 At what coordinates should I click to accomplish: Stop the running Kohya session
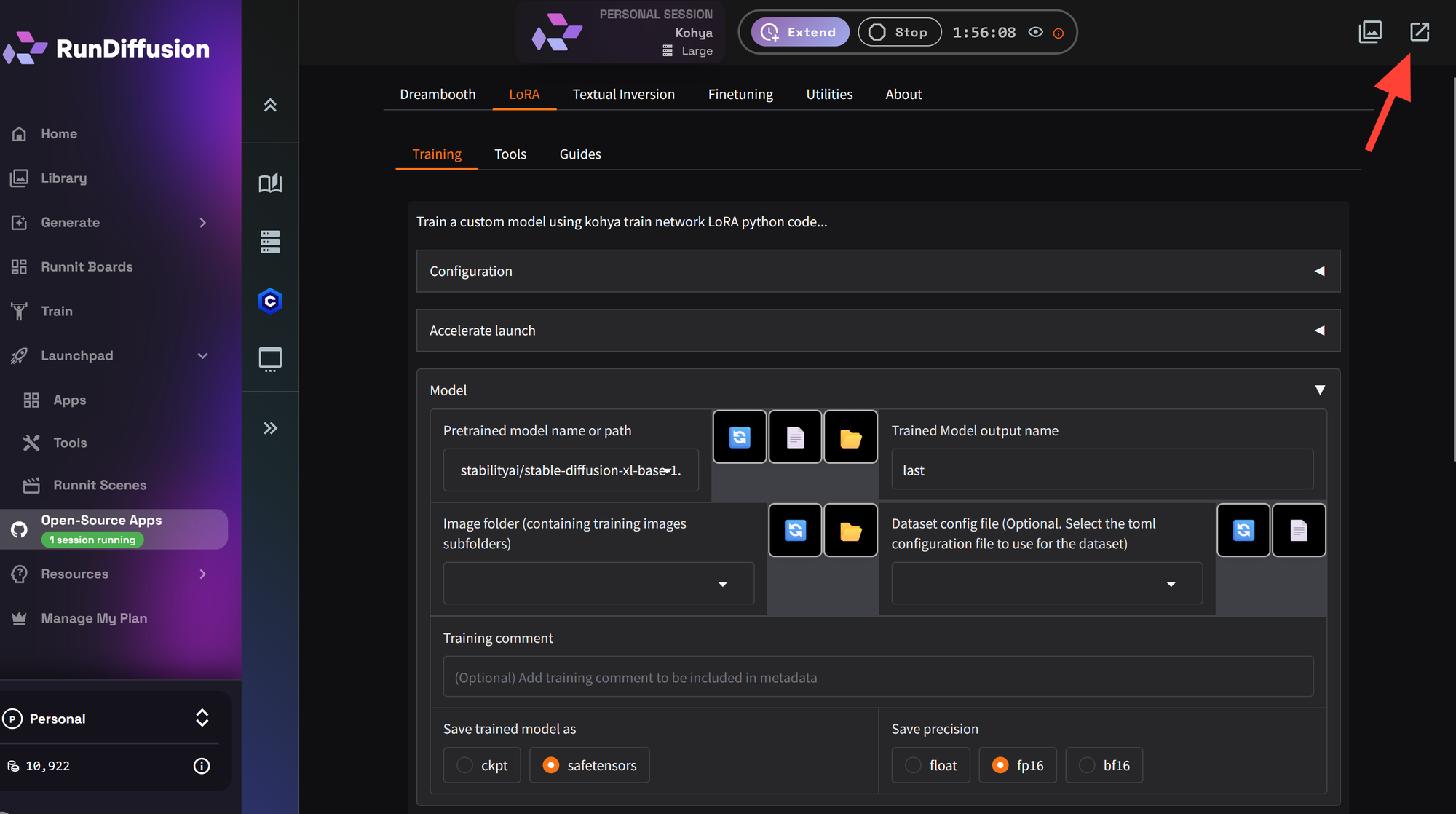pyautogui.click(x=900, y=32)
